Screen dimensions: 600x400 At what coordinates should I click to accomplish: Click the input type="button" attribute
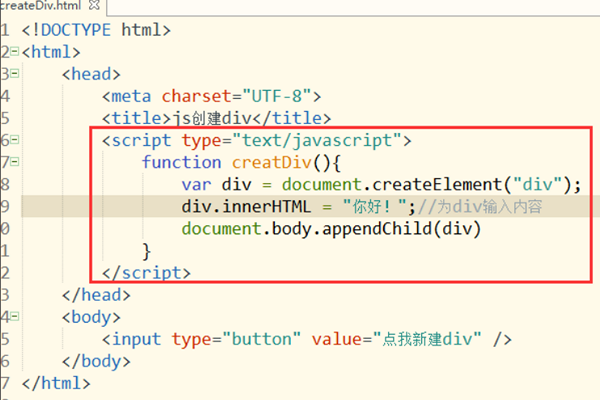[x=236, y=339]
